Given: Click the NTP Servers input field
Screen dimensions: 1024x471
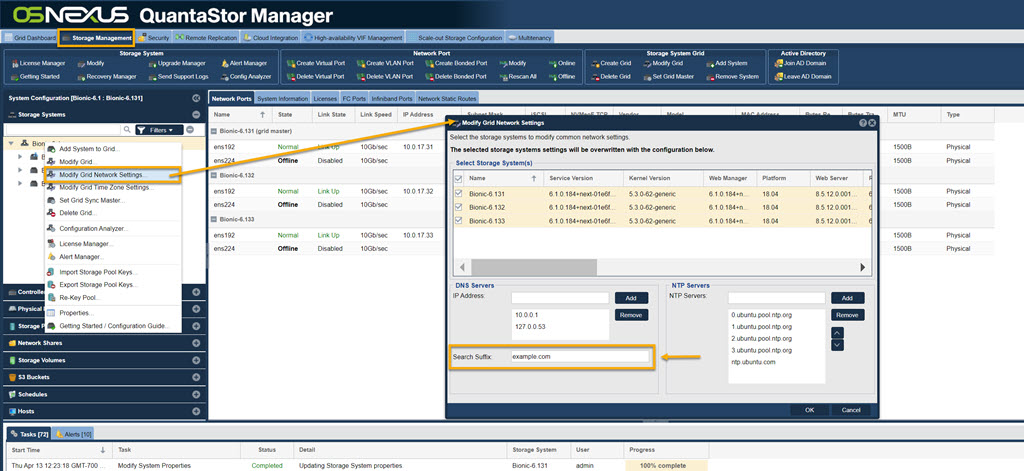Looking at the screenshot, I should tap(776, 298).
